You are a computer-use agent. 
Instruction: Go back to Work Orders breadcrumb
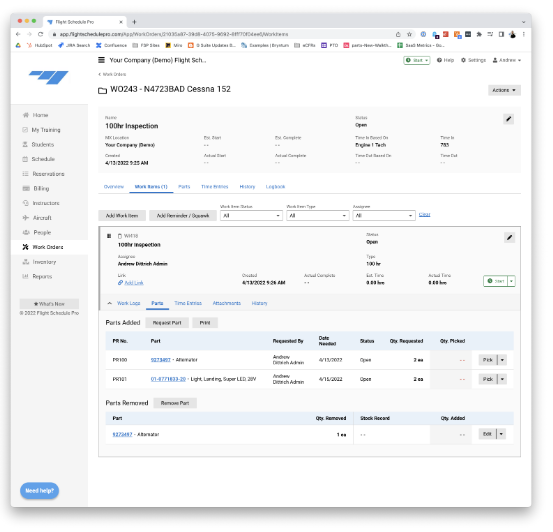click(112, 74)
